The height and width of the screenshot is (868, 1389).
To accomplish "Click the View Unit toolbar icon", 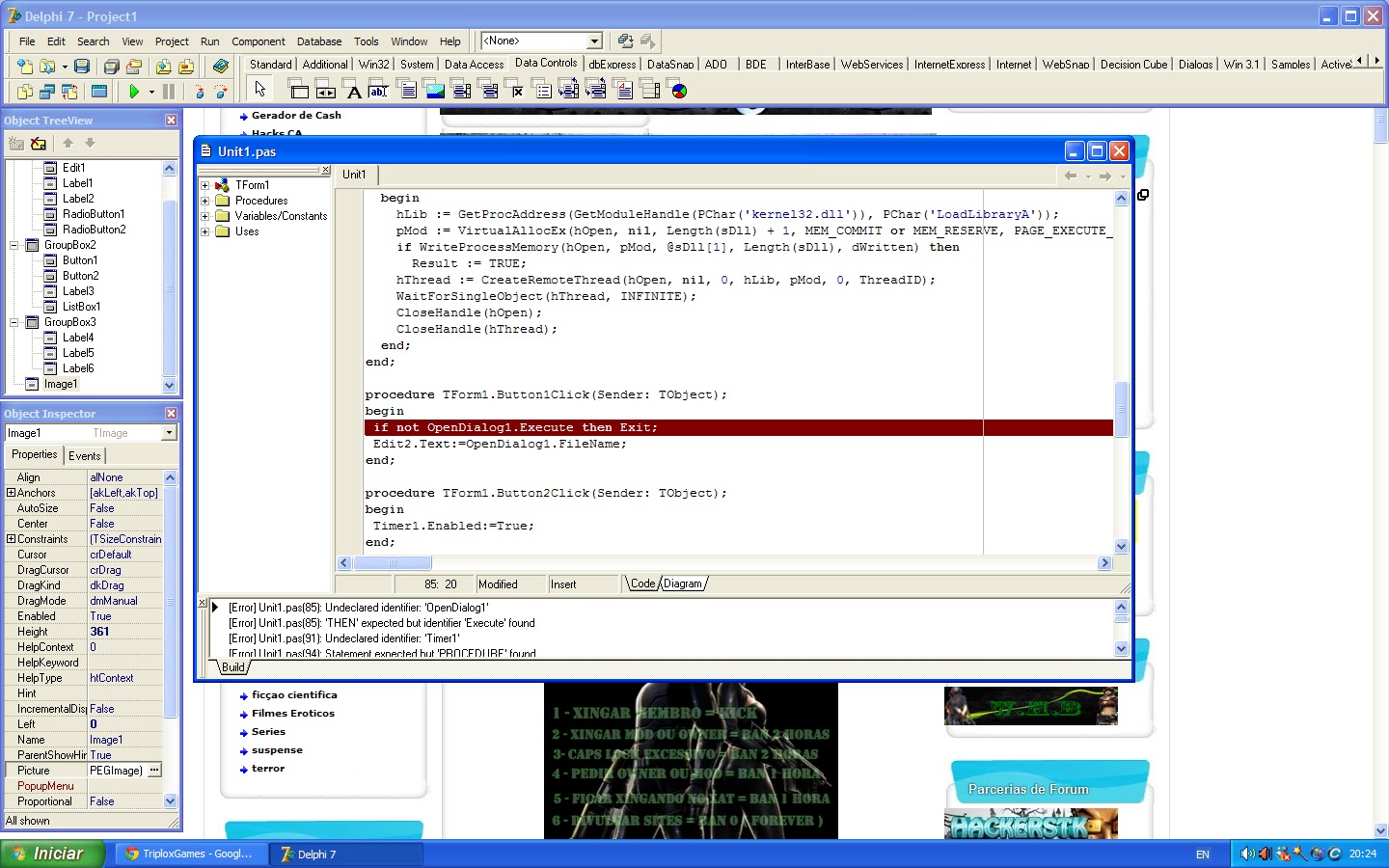I will [24, 92].
